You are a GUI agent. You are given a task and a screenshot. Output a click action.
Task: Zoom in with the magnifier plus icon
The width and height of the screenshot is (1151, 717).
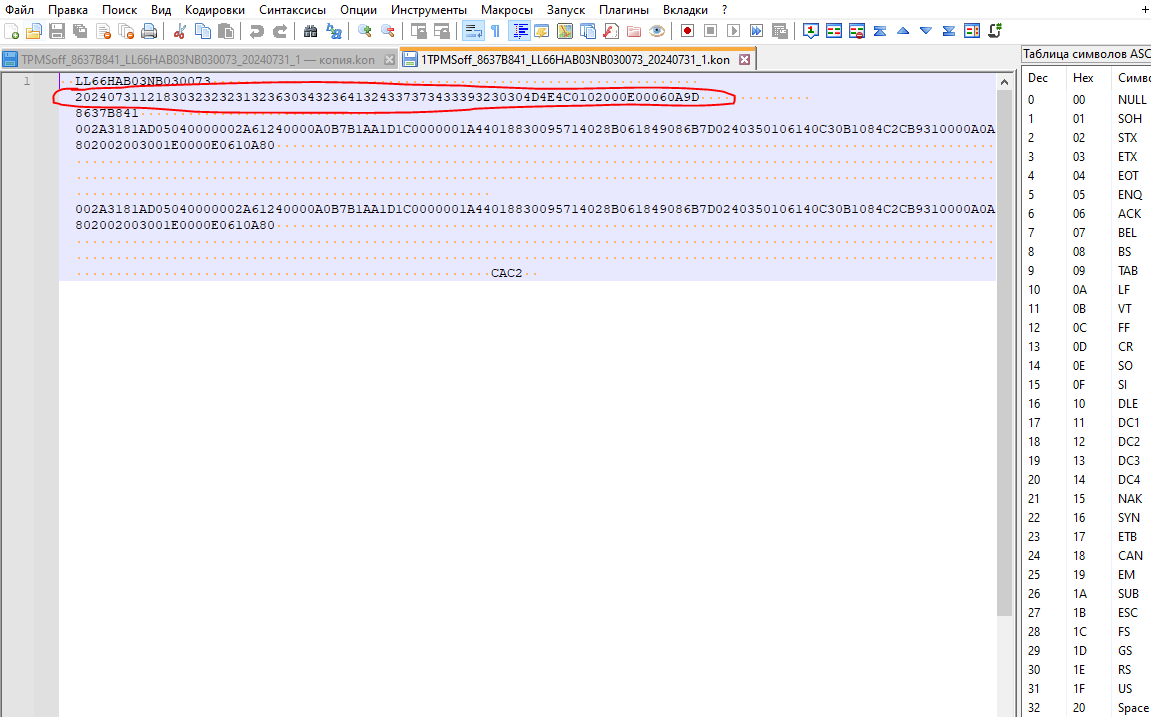click(364, 31)
